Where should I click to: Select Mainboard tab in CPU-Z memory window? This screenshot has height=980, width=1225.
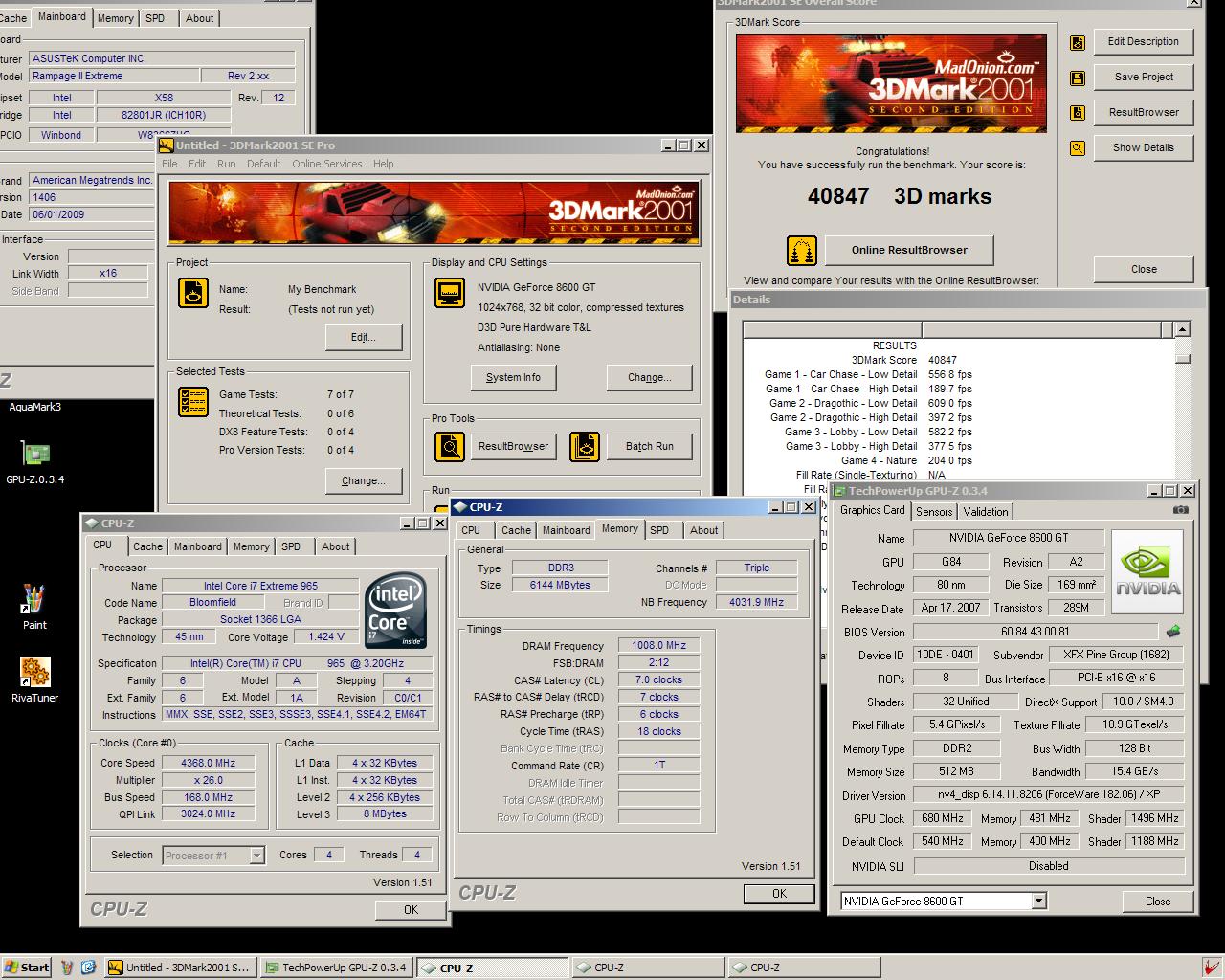pyautogui.click(x=567, y=530)
